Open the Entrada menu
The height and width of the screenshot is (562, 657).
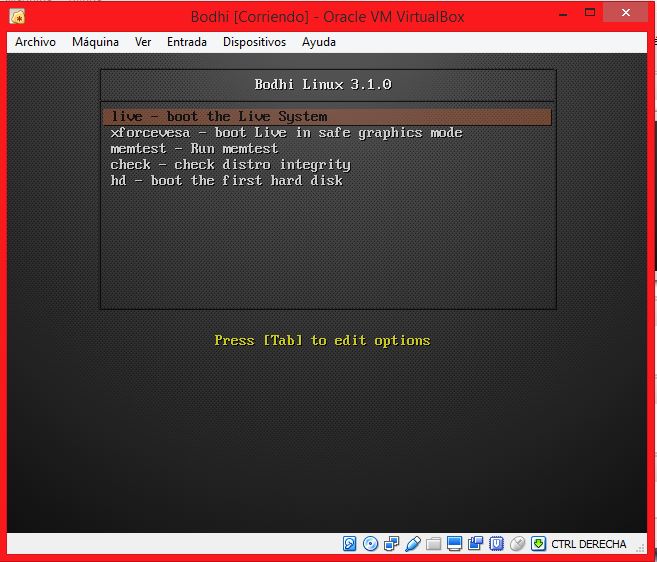tap(187, 42)
